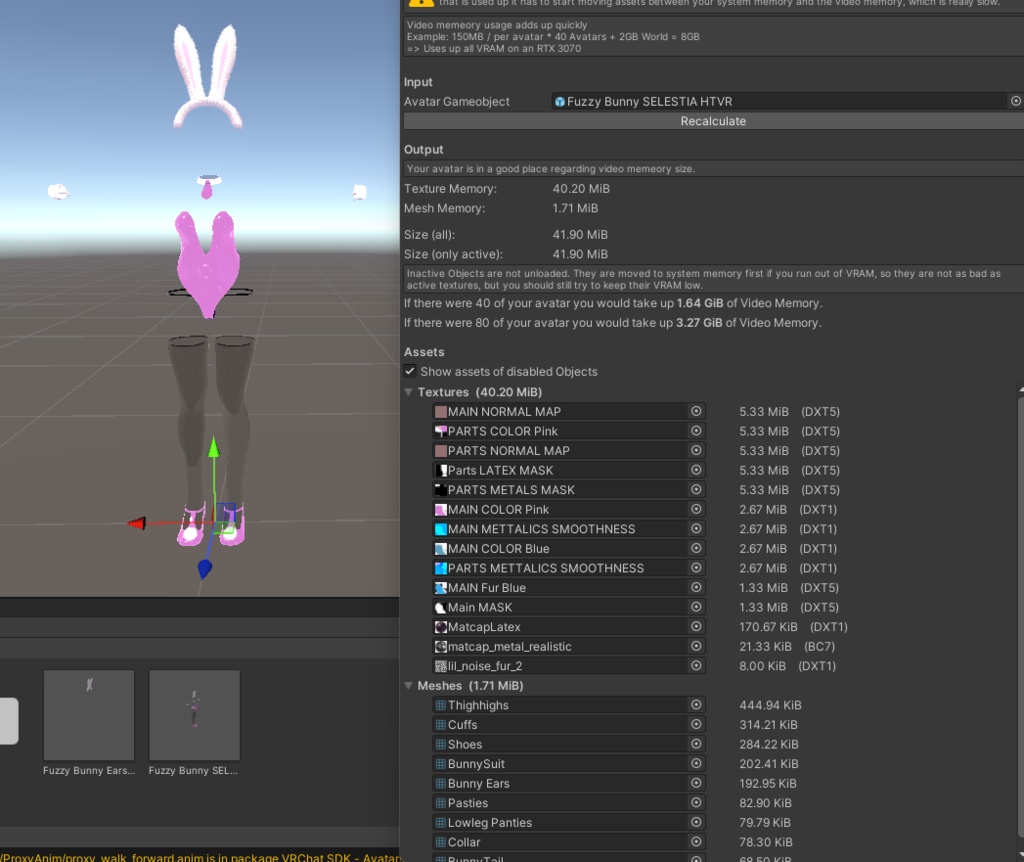Open the object picker for Avatar Gameobject
Screen dimensions: 1024x862
(x=1015, y=101)
